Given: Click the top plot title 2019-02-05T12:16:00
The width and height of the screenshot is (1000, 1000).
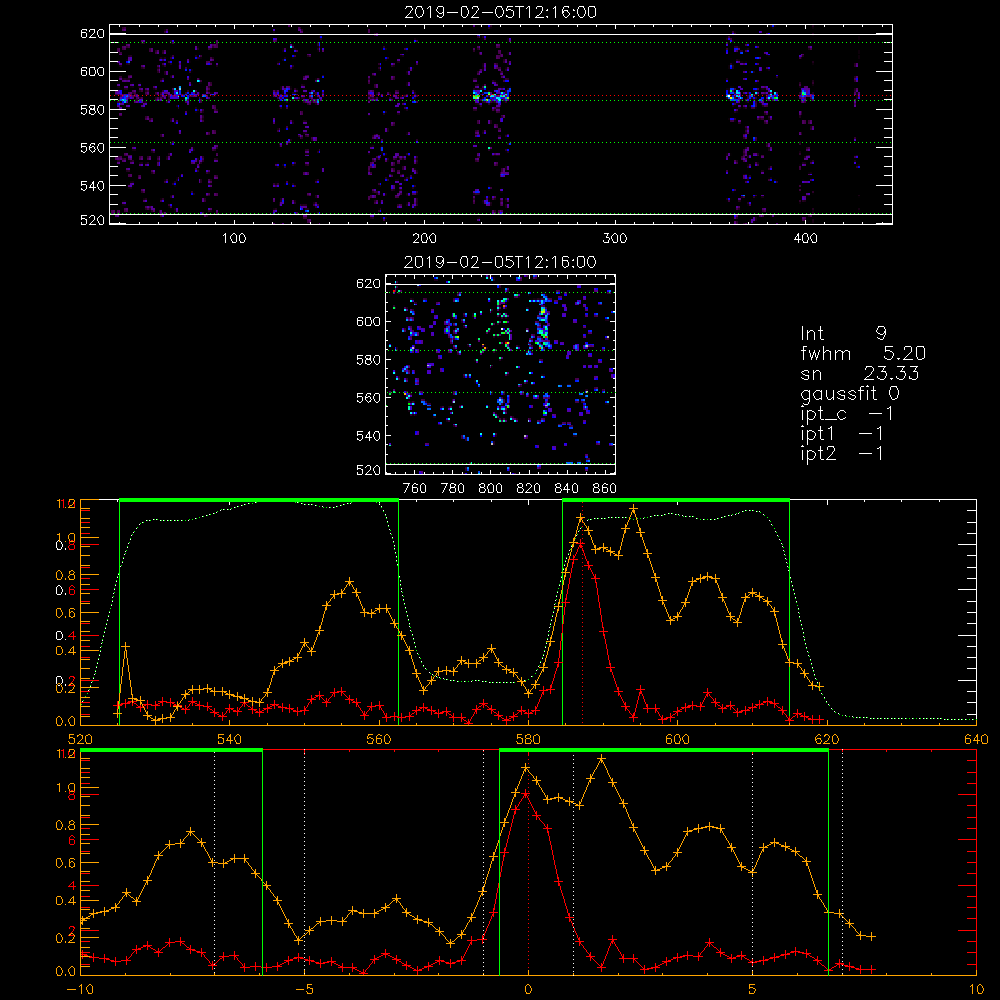Looking at the screenshot, I should coord(501,12).
